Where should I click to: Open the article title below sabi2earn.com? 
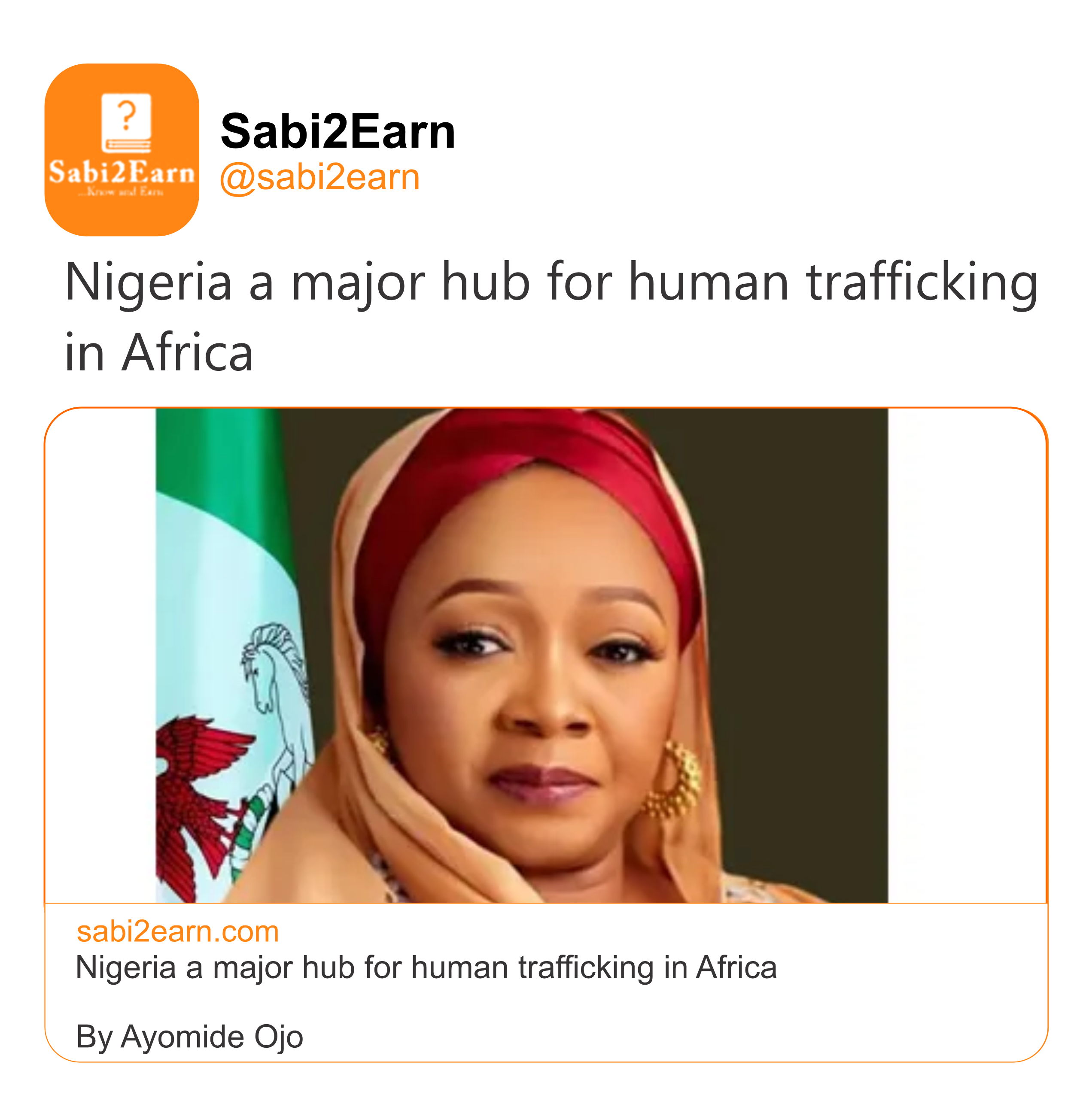click(426, 968)
